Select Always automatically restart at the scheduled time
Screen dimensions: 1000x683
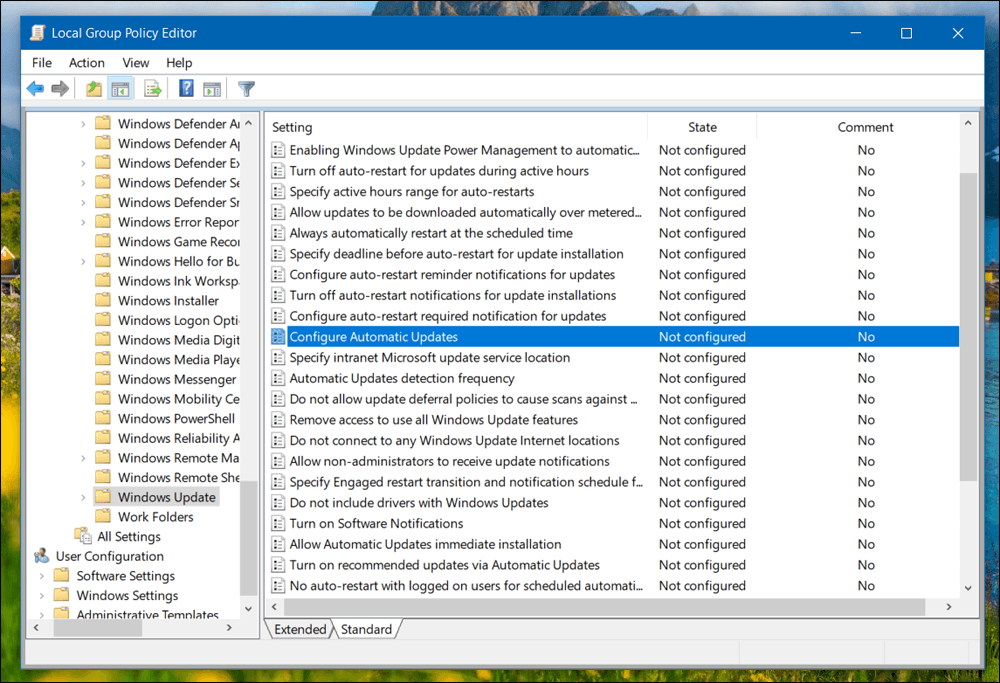point(431,233)
